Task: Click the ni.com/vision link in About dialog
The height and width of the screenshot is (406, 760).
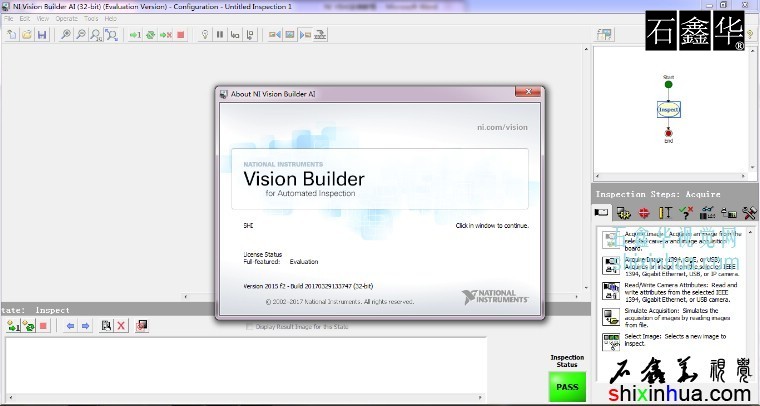Action: pyautogui.click(x=502, y=127)
